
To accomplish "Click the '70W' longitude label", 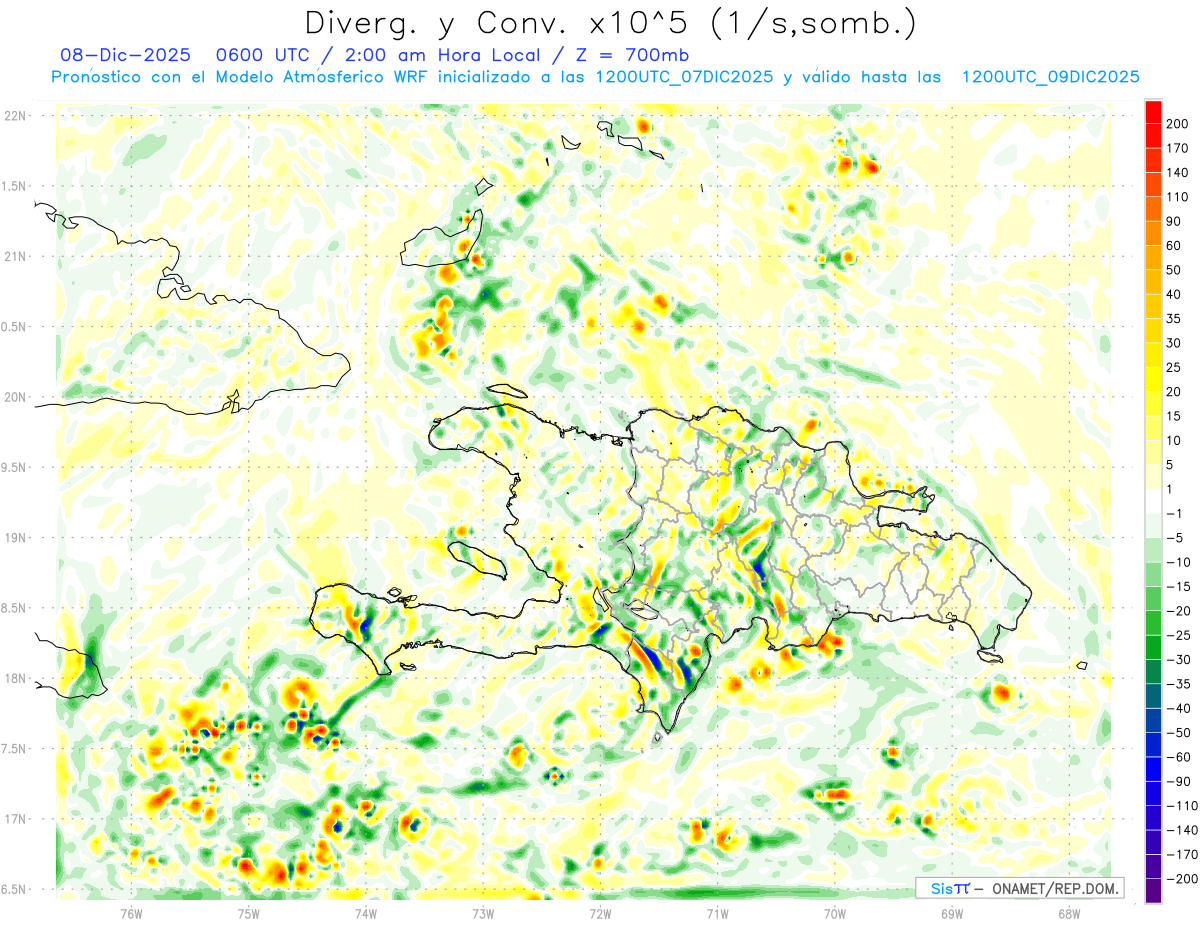I will (x=835, y=913).
